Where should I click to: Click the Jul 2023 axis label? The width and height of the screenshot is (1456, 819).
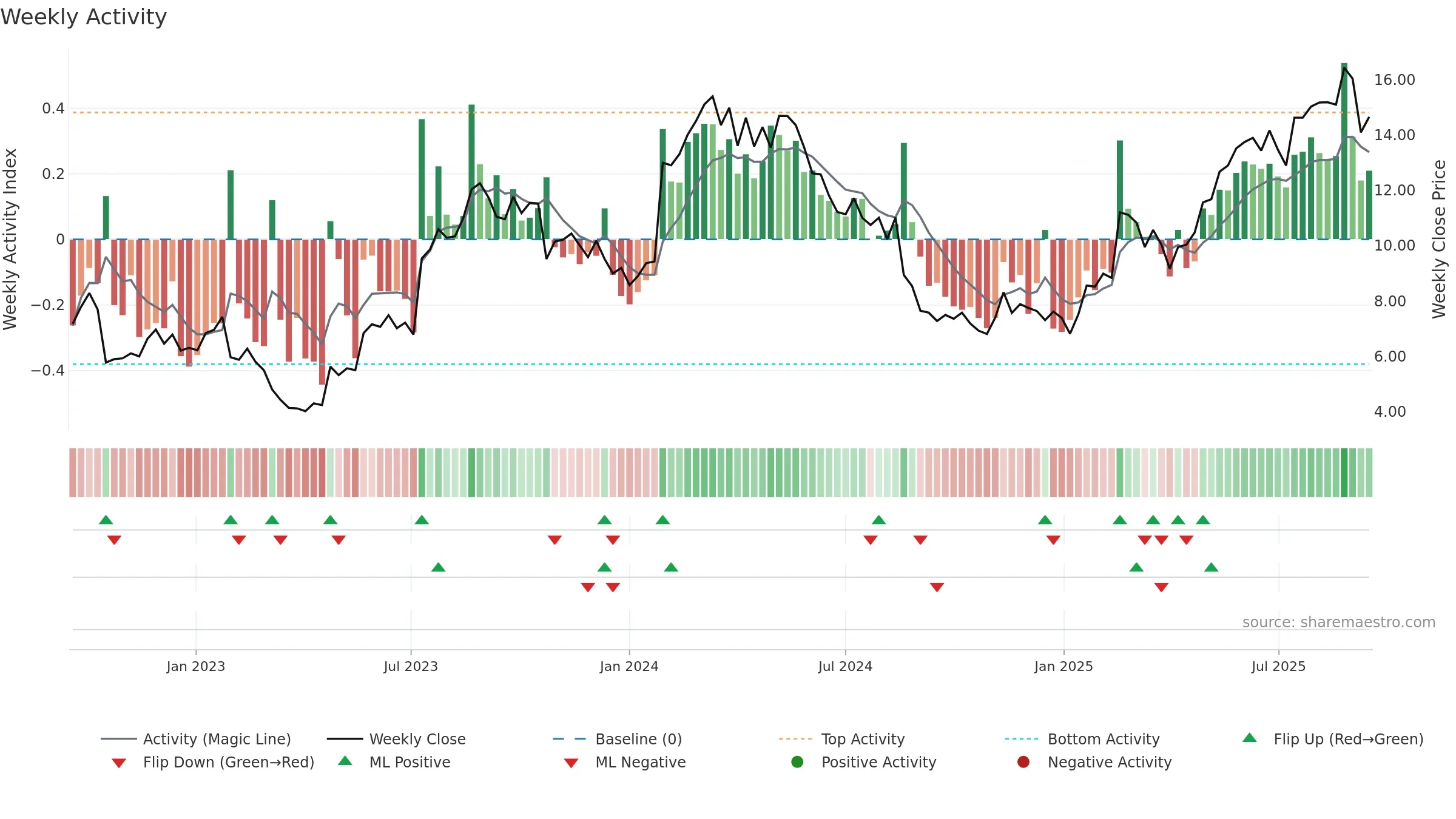(x=411, y=666)
